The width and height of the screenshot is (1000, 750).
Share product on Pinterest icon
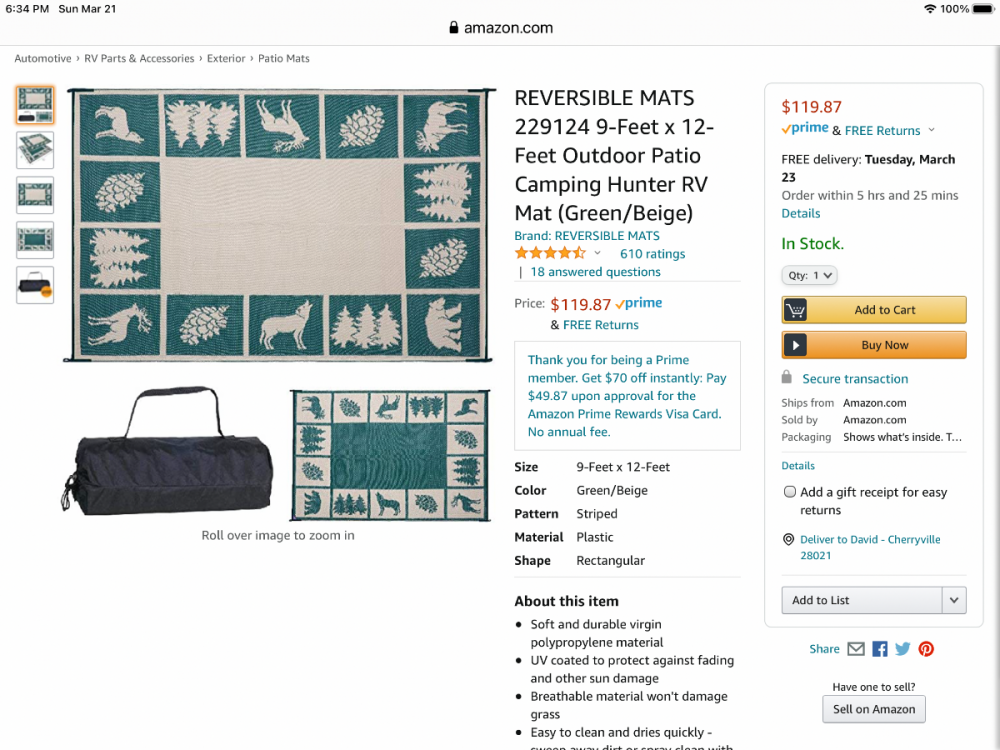926,649
